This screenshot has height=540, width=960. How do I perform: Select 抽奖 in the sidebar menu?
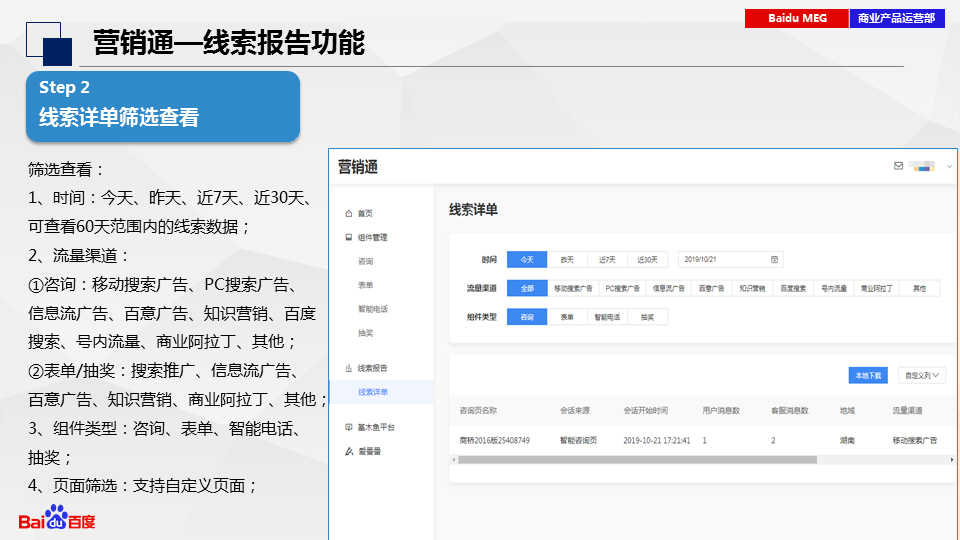[366, 333]
